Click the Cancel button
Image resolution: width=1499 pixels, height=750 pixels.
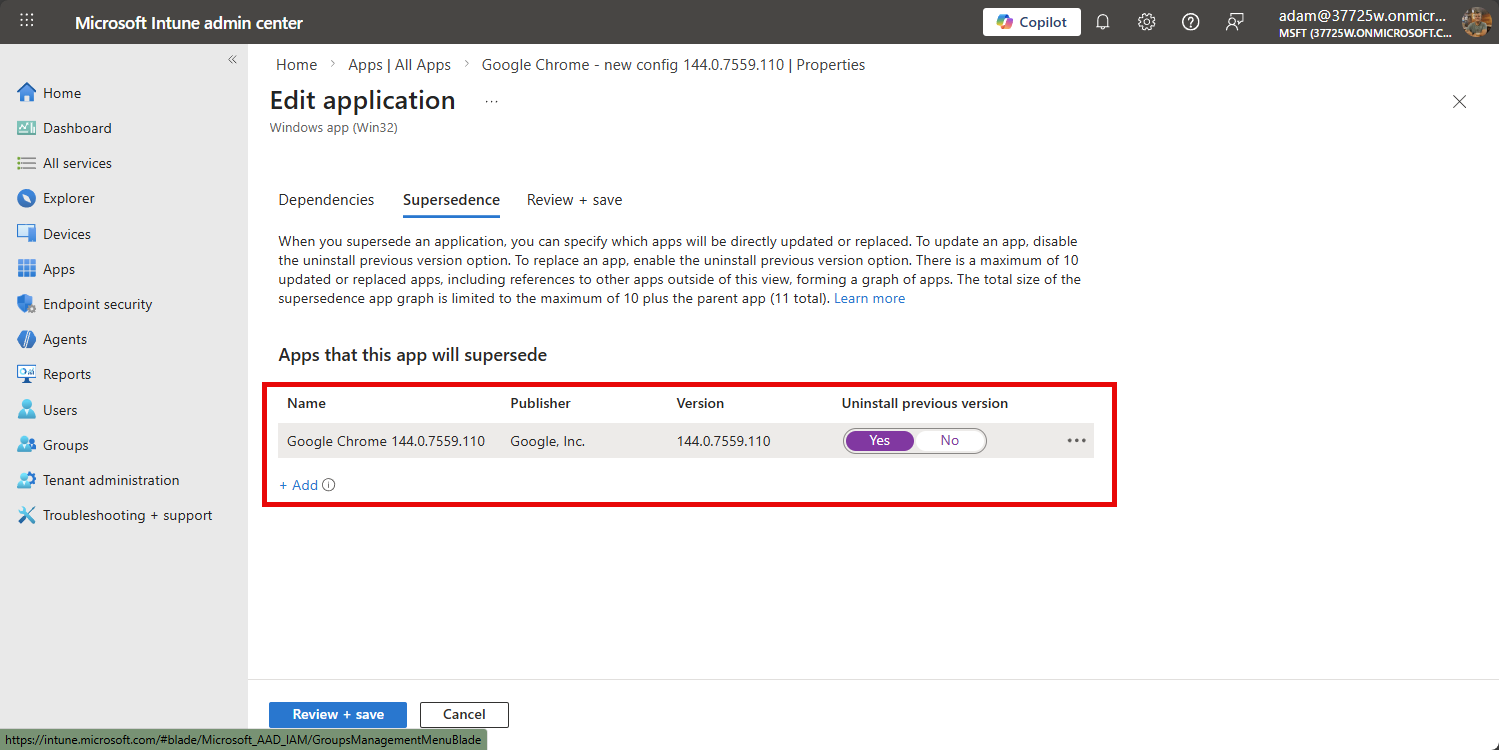pyautogui.click(x=464, y=714)
